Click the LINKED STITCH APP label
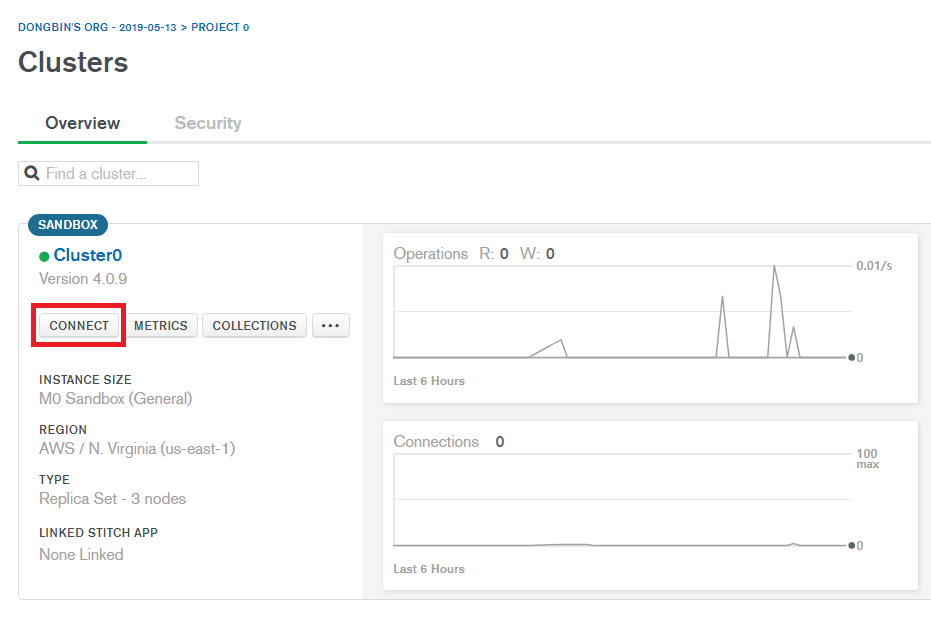931x617 pixels. (99, 533)
